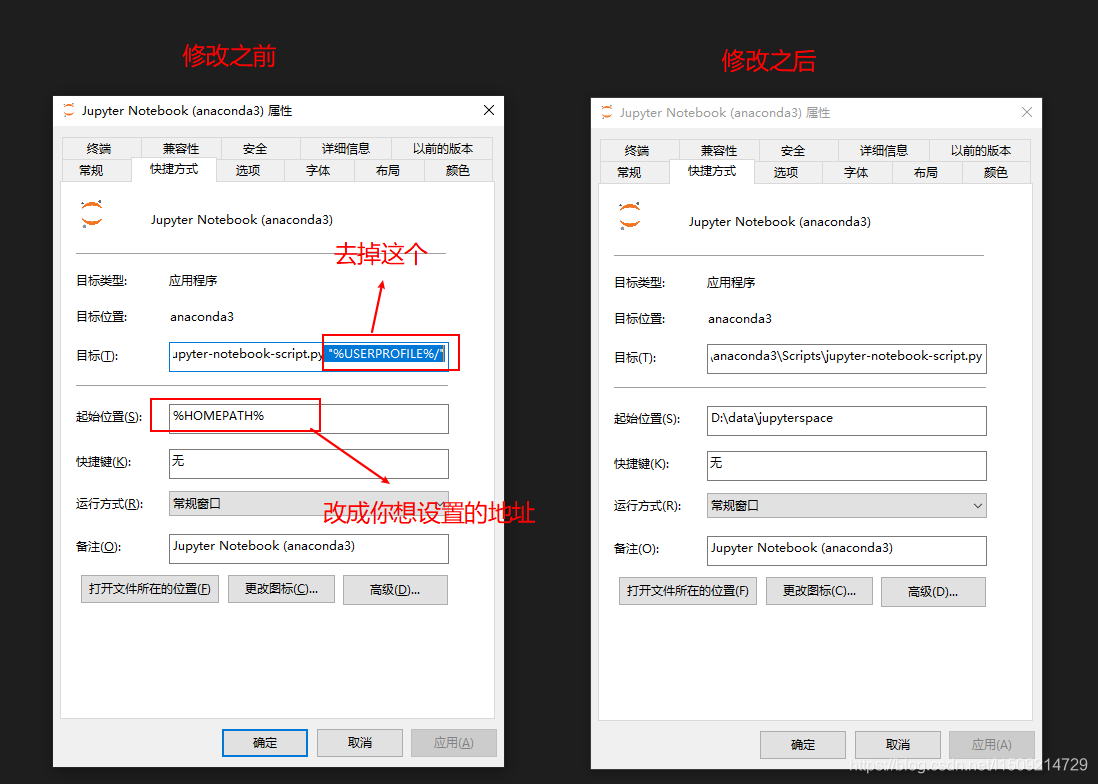Click 取消 button in left window
This screenshot has width=1098, height=784.
point(360,743)
